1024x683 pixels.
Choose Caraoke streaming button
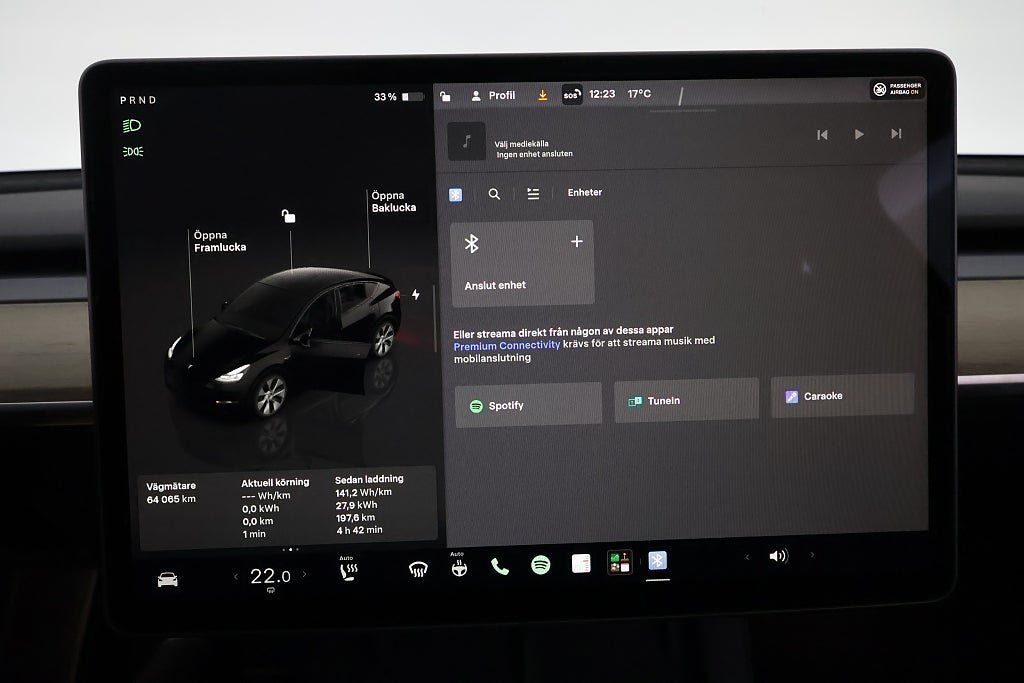click(x=842, y=396)
